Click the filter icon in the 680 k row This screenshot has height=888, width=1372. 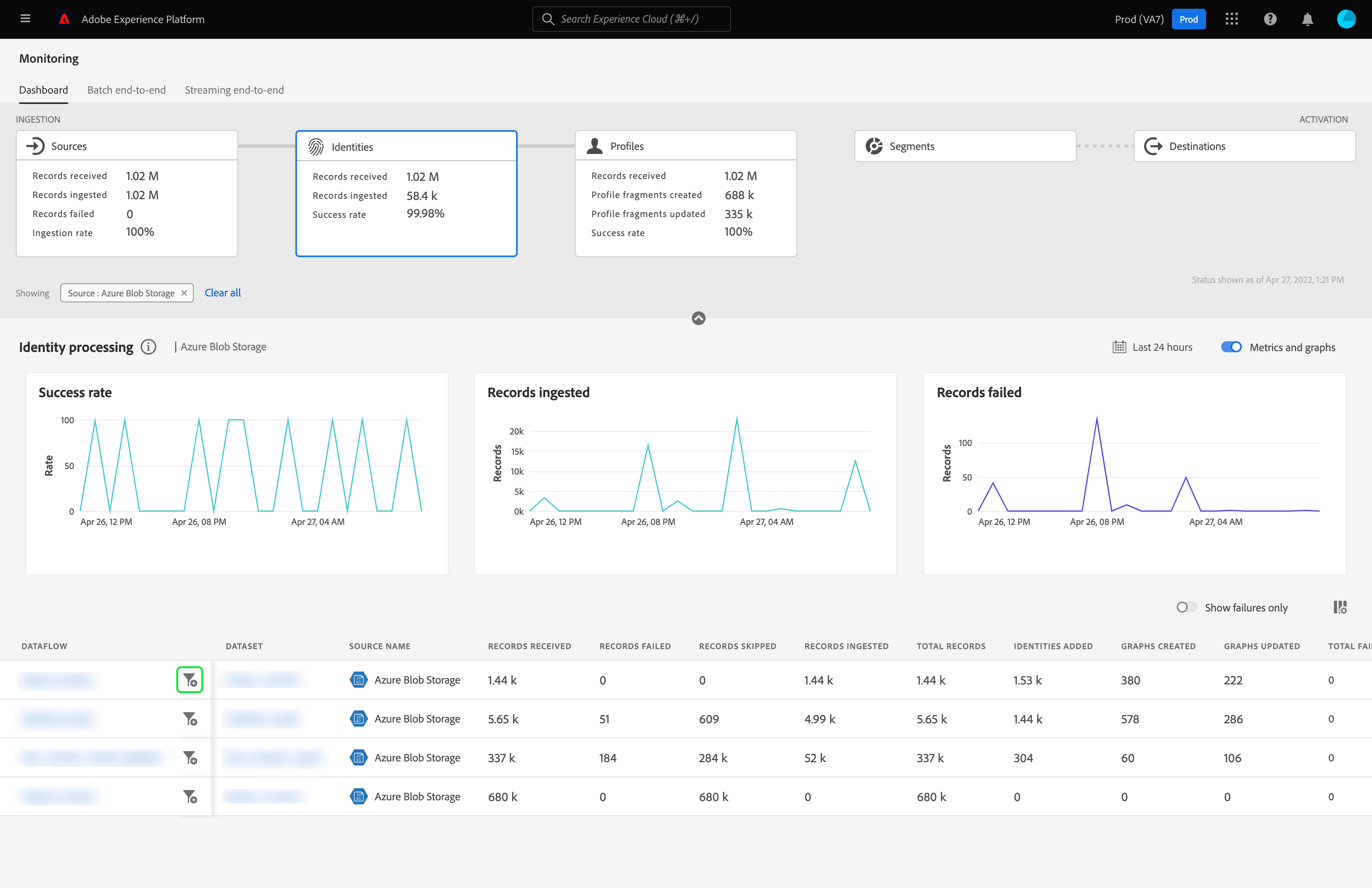(x=190, y=796)
